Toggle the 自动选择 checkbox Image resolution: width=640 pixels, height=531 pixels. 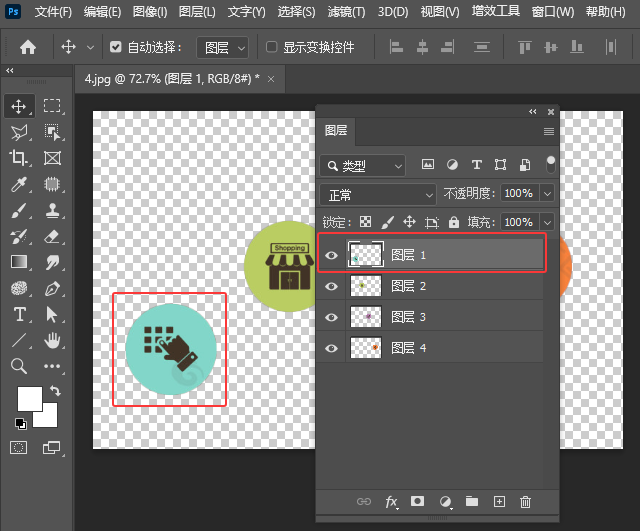tap(116, 47)
